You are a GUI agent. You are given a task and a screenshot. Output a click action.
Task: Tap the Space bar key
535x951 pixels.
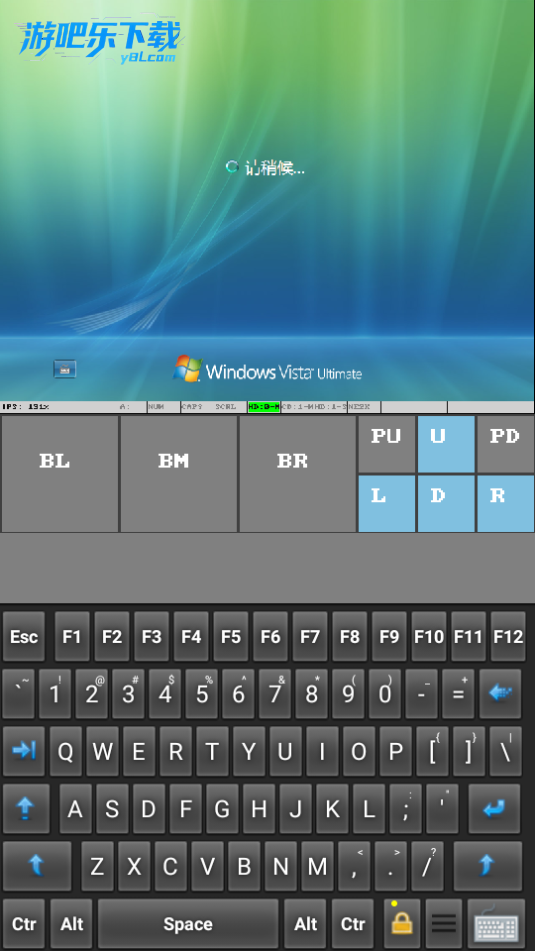point(188,924)
